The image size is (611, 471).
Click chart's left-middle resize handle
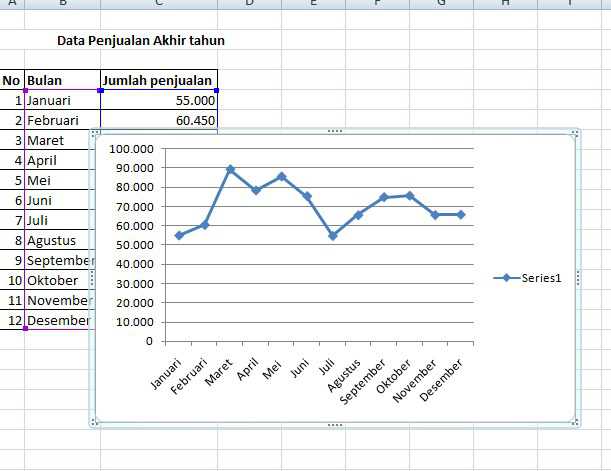[x=94, y=278]
